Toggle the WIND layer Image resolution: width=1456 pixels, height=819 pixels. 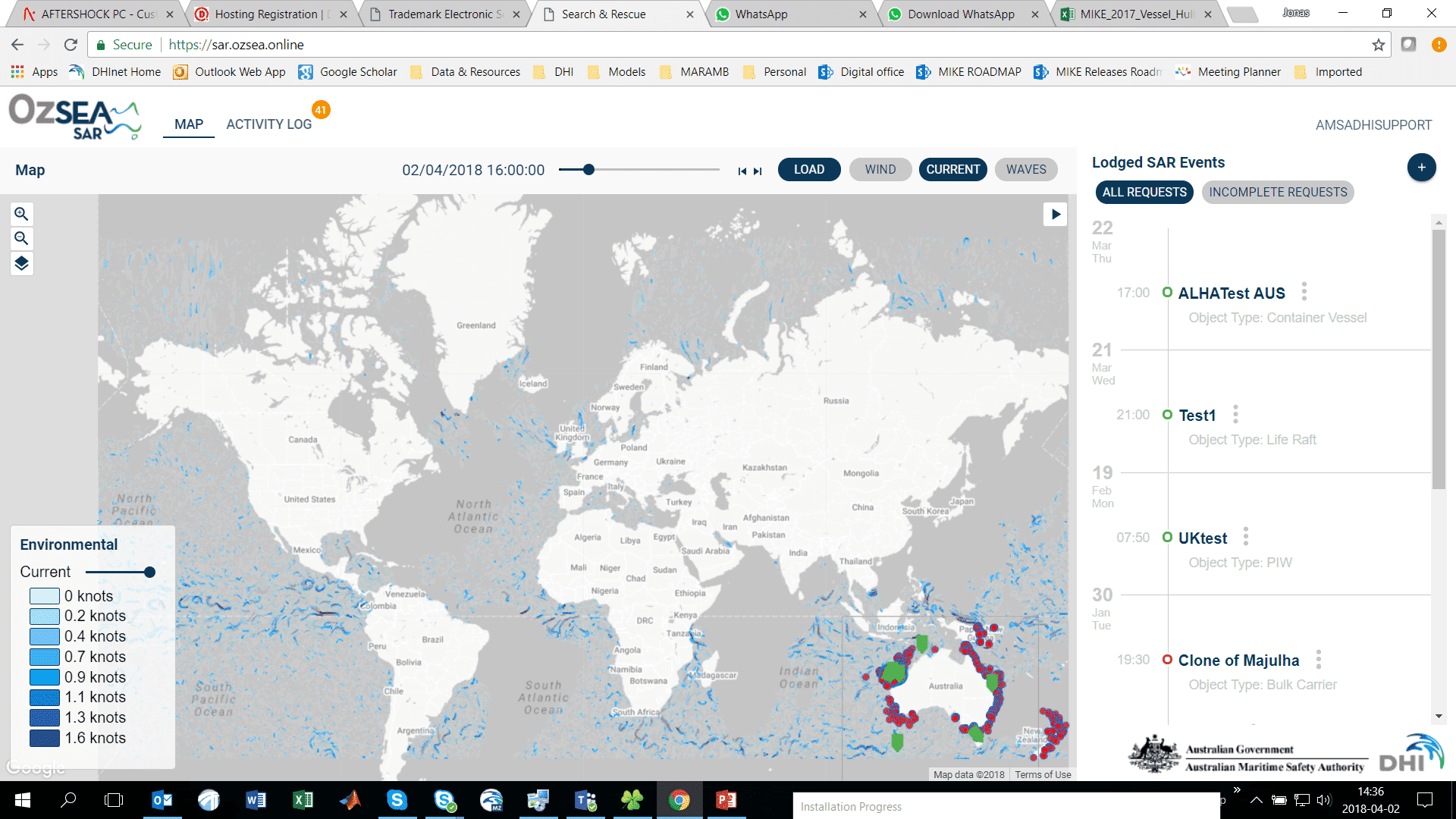880,170
